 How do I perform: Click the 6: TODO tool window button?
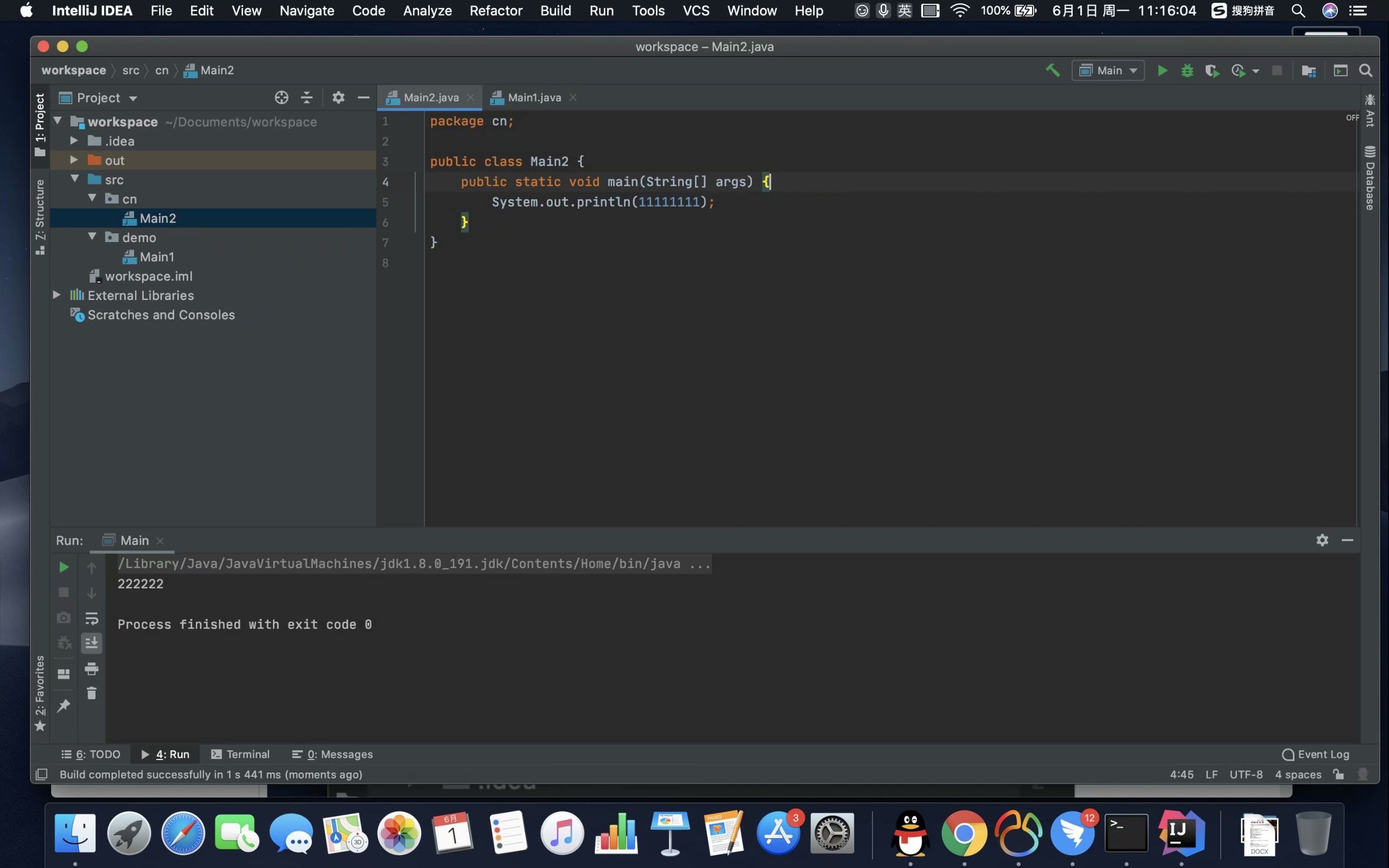tap(91, 754)
